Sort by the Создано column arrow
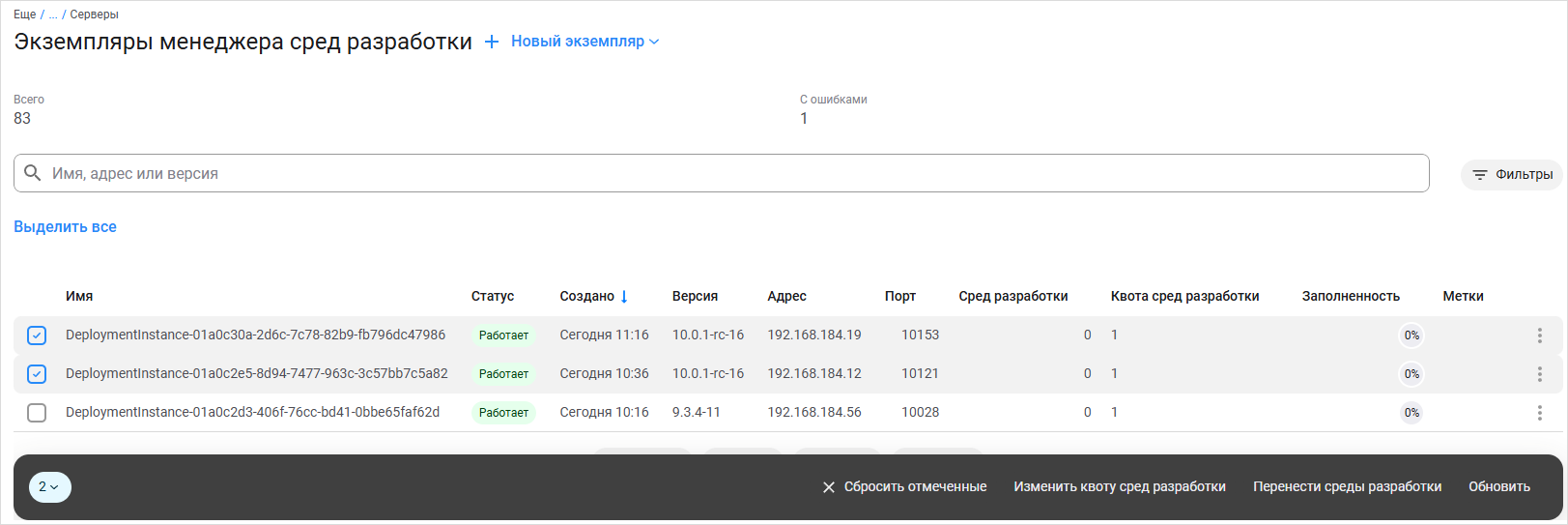1568x525 pixels. [624, 297]
